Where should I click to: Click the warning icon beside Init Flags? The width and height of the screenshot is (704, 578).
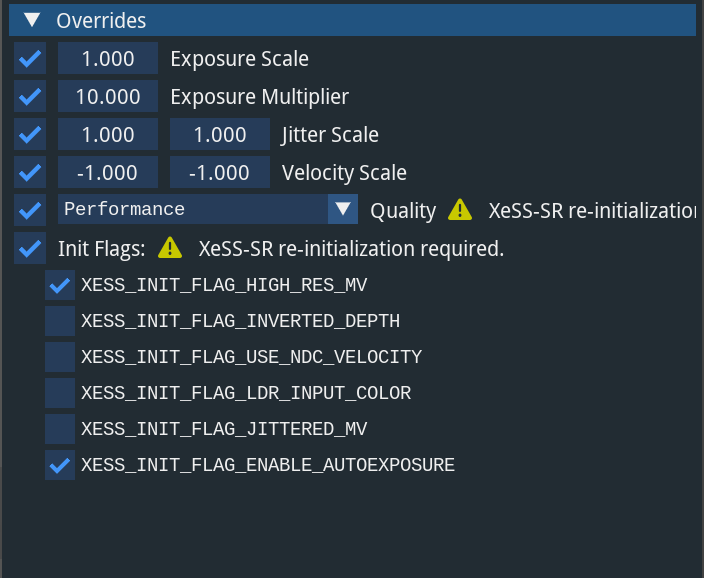click(x=170, y=247)
